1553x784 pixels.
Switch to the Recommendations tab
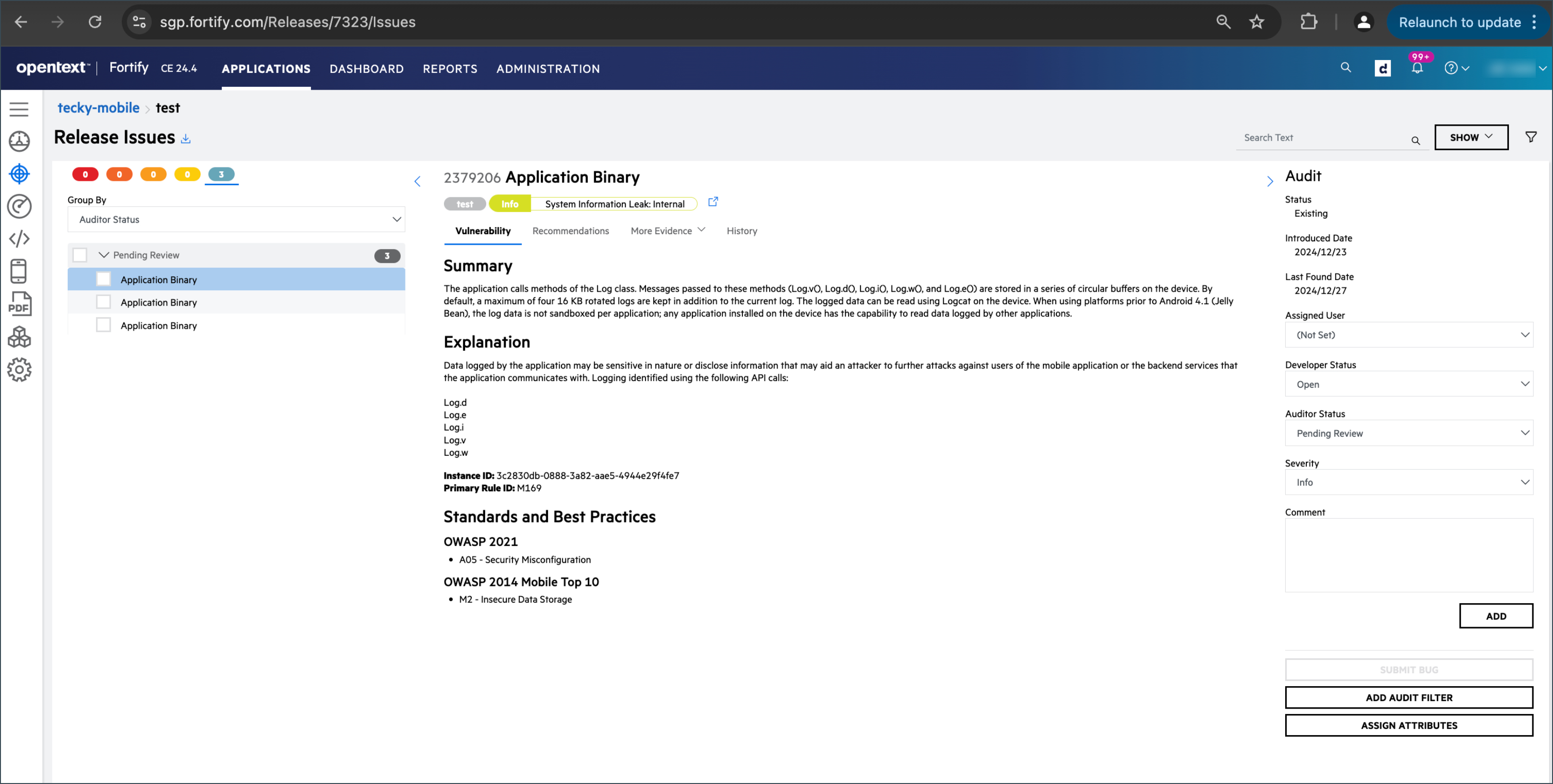pos(570,231)
